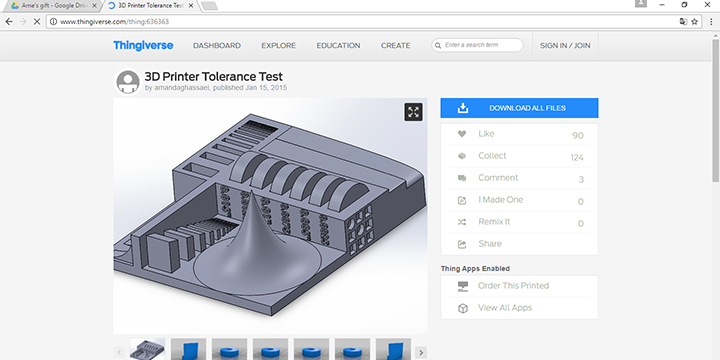Bookmark this page with the star icon

click(x=694, y=22)
